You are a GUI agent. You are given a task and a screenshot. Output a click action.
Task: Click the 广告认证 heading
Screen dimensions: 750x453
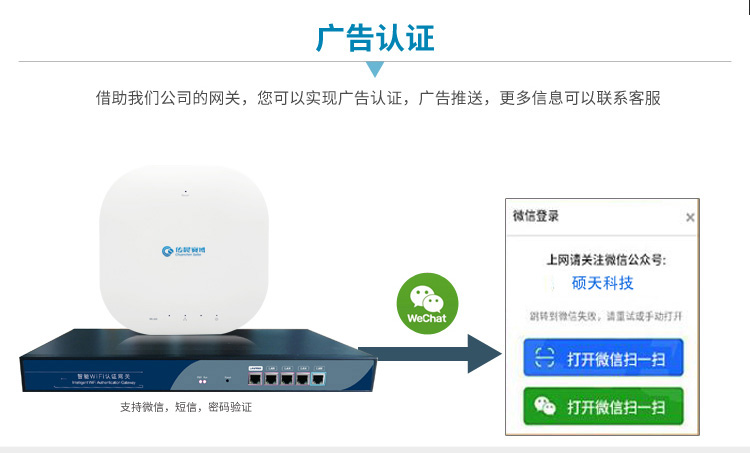coord(375,37)
